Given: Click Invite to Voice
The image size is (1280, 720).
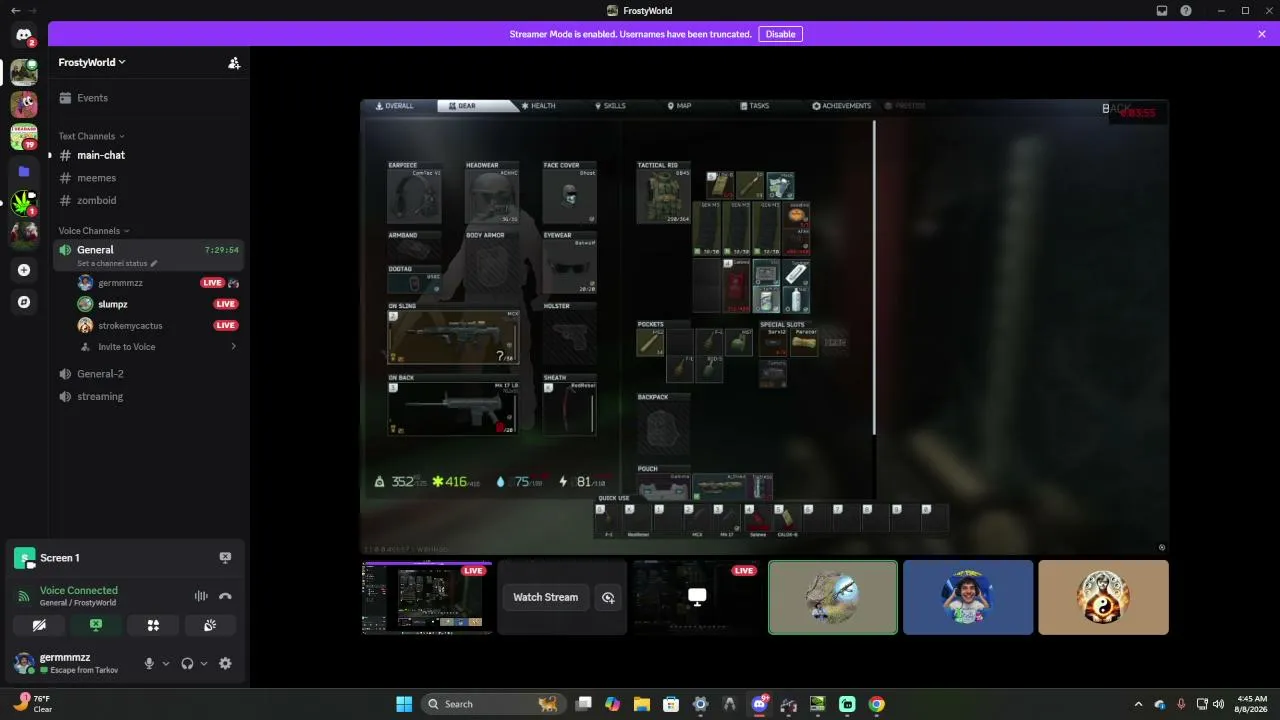Looking at the screenshot, I should [127, 347].
